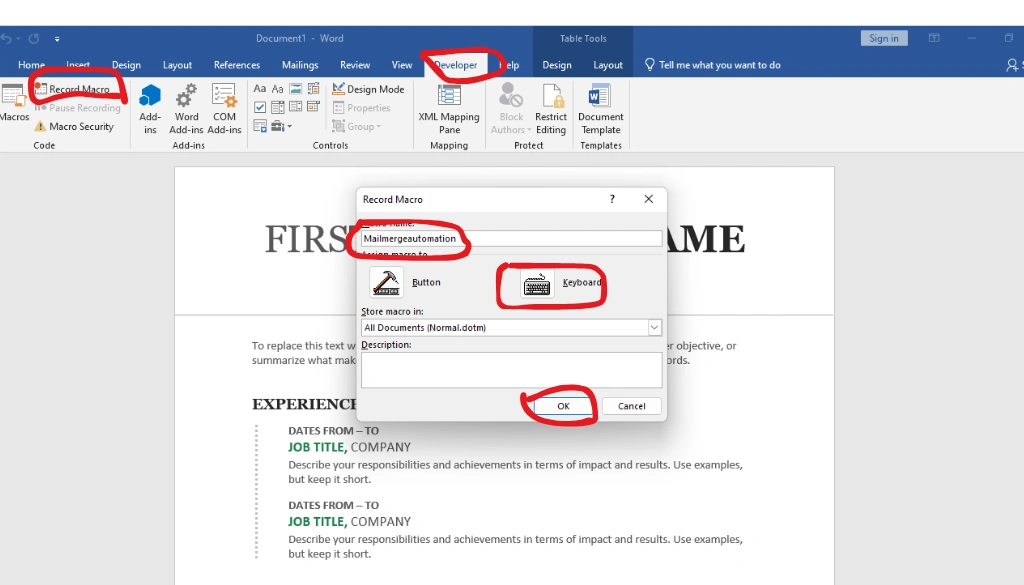Viewport: 1024px width, 585px height.
Task: Open the Macros list button
Action: tap(13, 103)
